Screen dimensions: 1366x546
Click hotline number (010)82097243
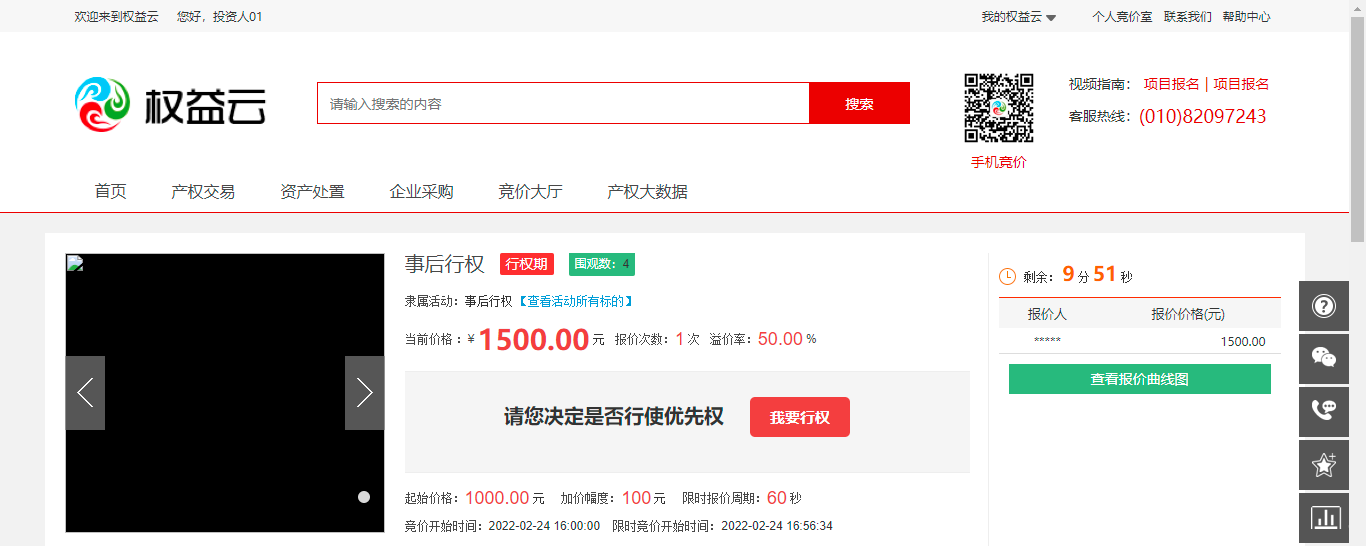[1203, 116]
